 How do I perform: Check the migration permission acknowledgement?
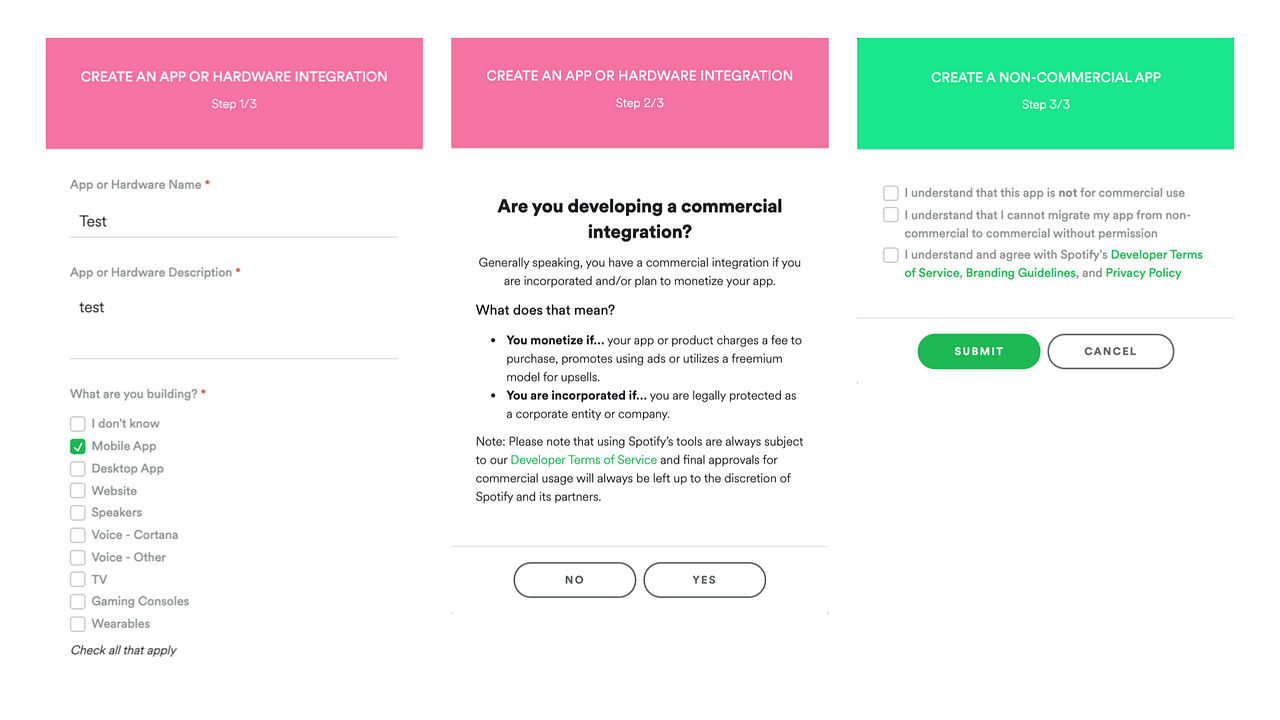point(890,214)
